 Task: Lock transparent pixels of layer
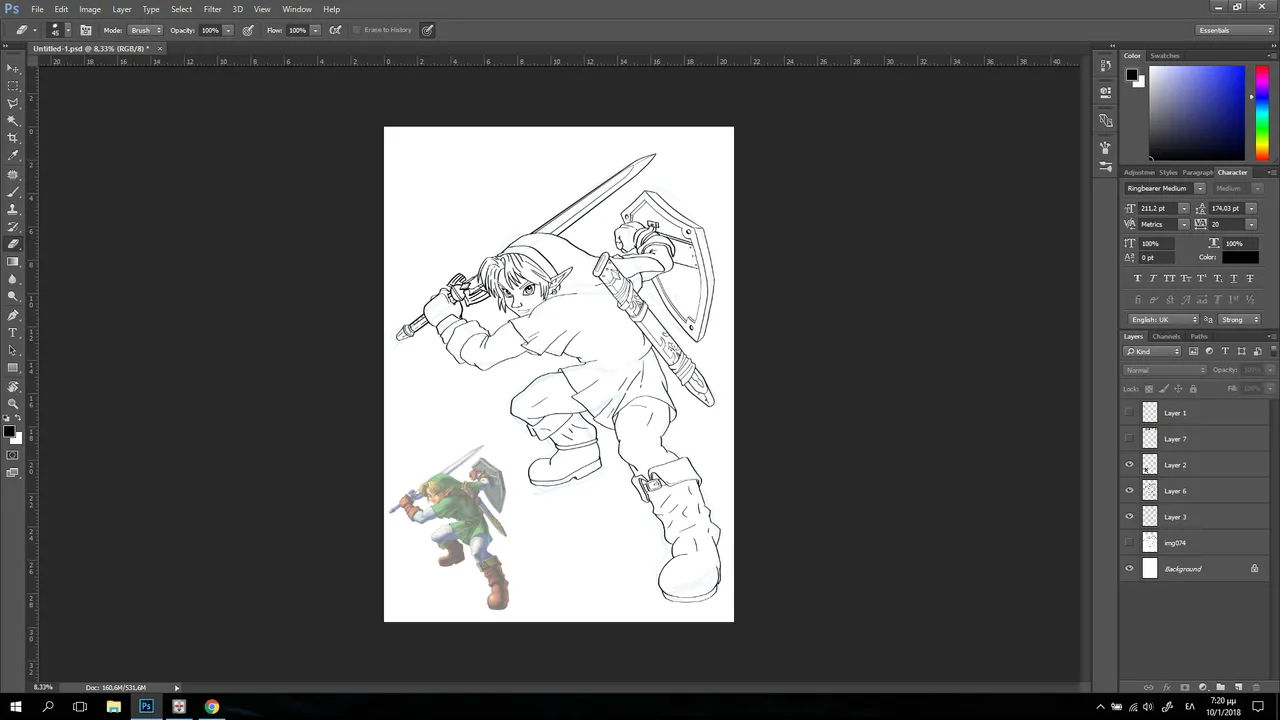pos(1148,388)
